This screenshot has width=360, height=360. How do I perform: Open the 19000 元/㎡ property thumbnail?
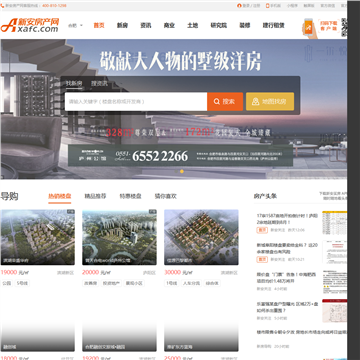click(x=37, y=237)
